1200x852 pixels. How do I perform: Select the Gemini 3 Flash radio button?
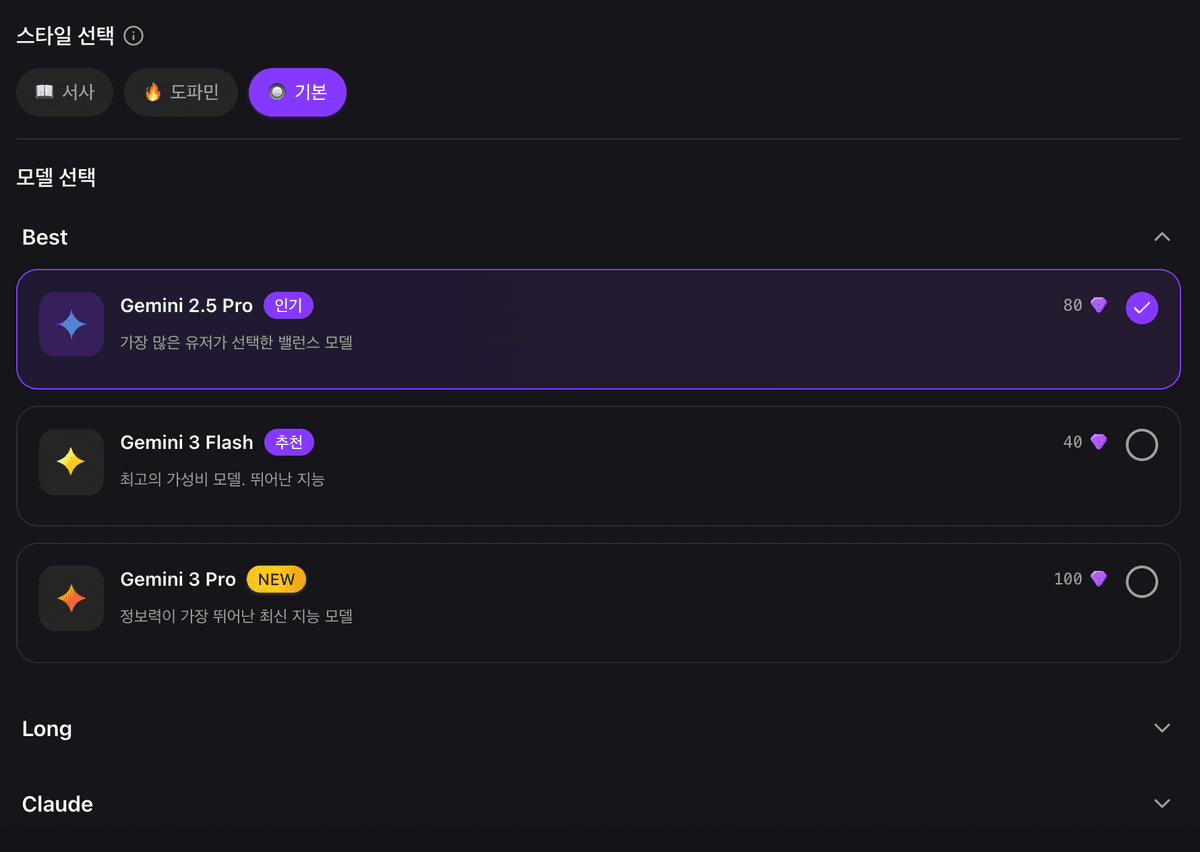click(1142, 445)
